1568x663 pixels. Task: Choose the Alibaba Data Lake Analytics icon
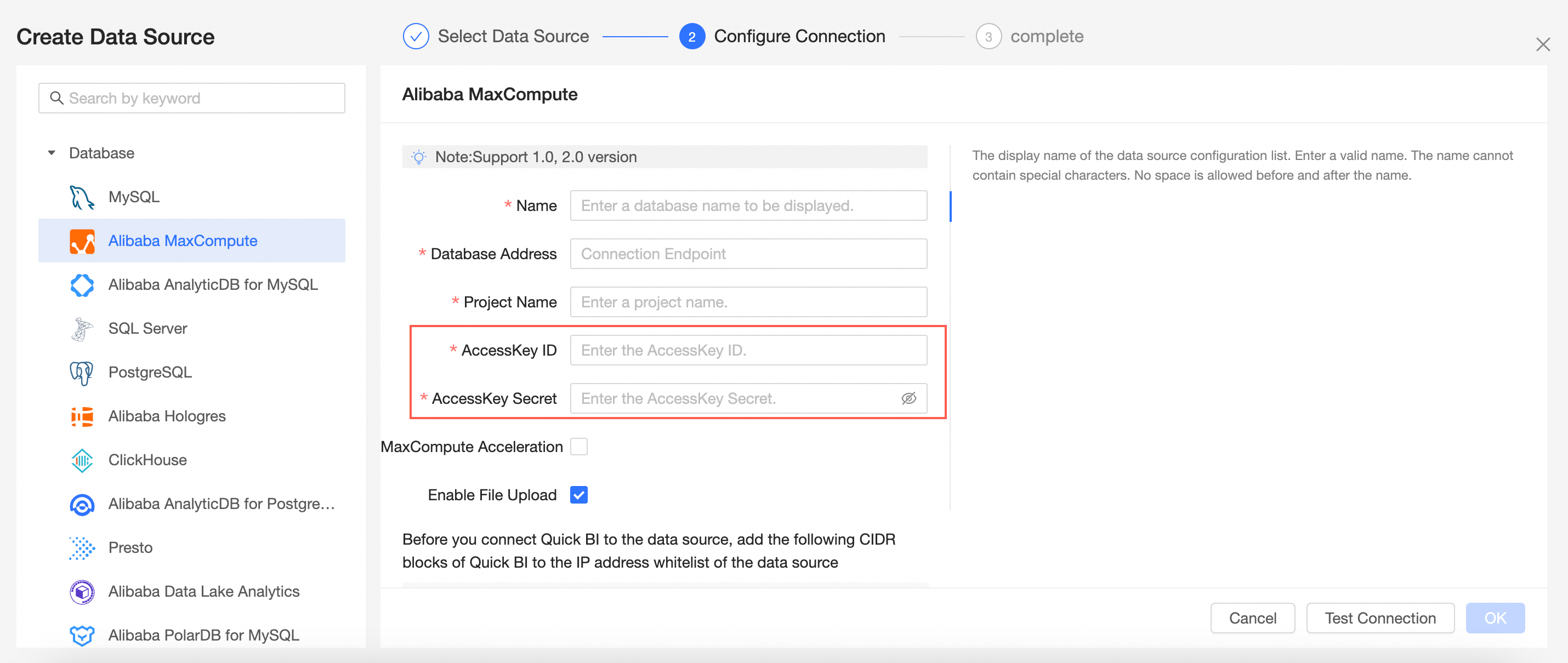point(82,591)
